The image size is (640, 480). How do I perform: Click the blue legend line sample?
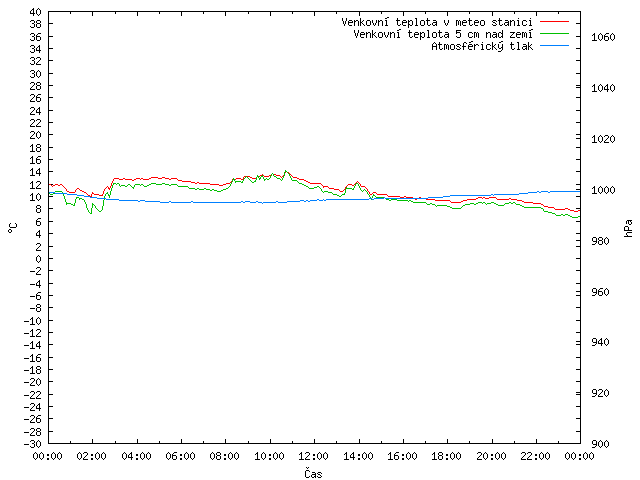(x=554, y=46)
